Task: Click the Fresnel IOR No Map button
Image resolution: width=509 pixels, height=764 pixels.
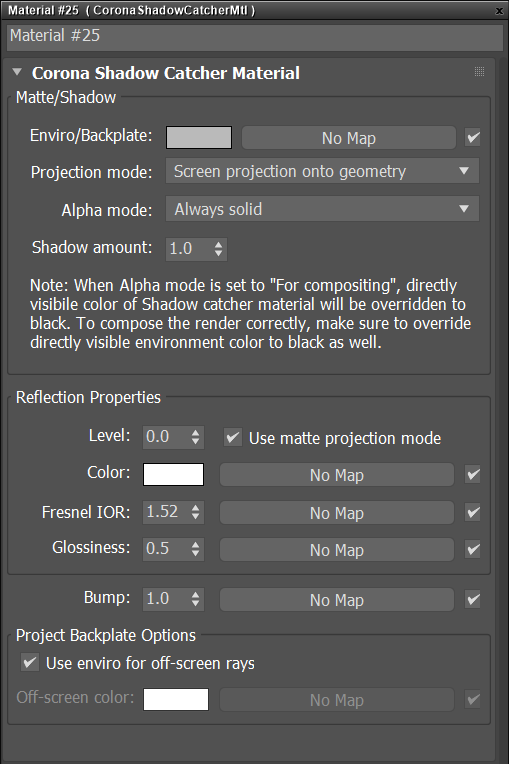Action: tap(337, 513)
